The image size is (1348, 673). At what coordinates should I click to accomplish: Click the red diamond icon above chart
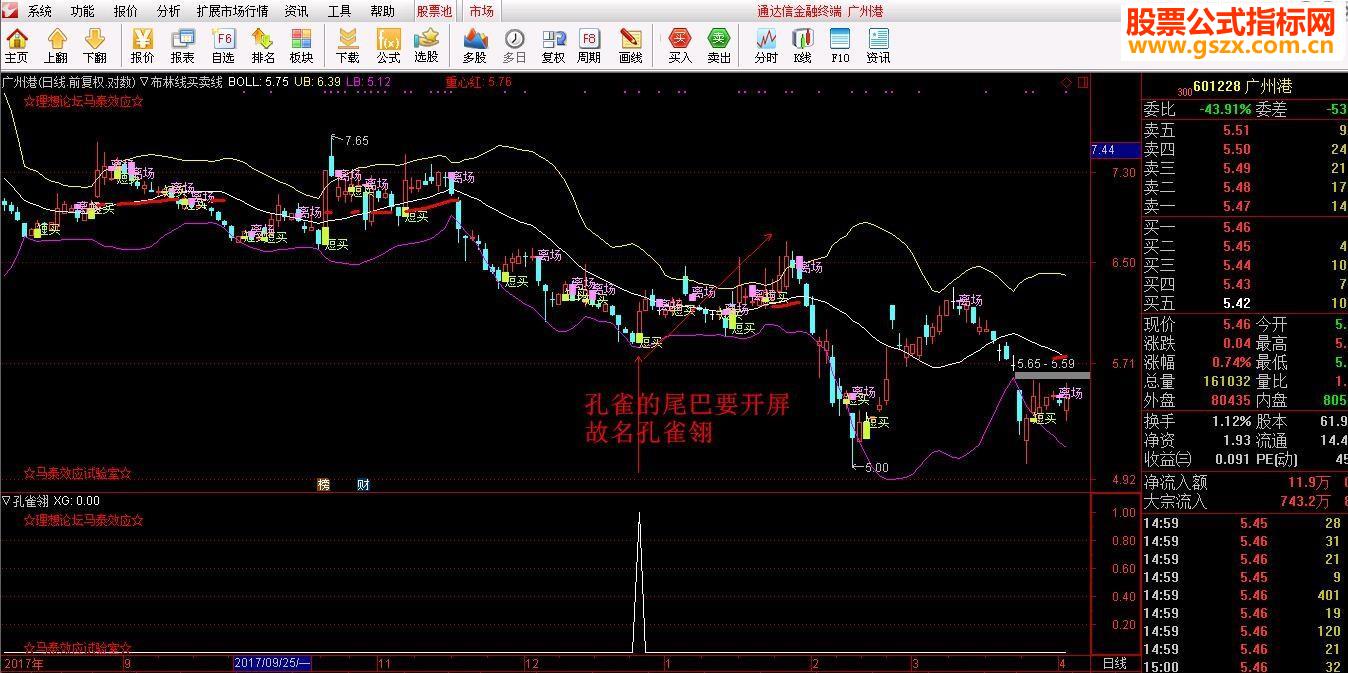pyautogui.click(x=1067, y=82)
